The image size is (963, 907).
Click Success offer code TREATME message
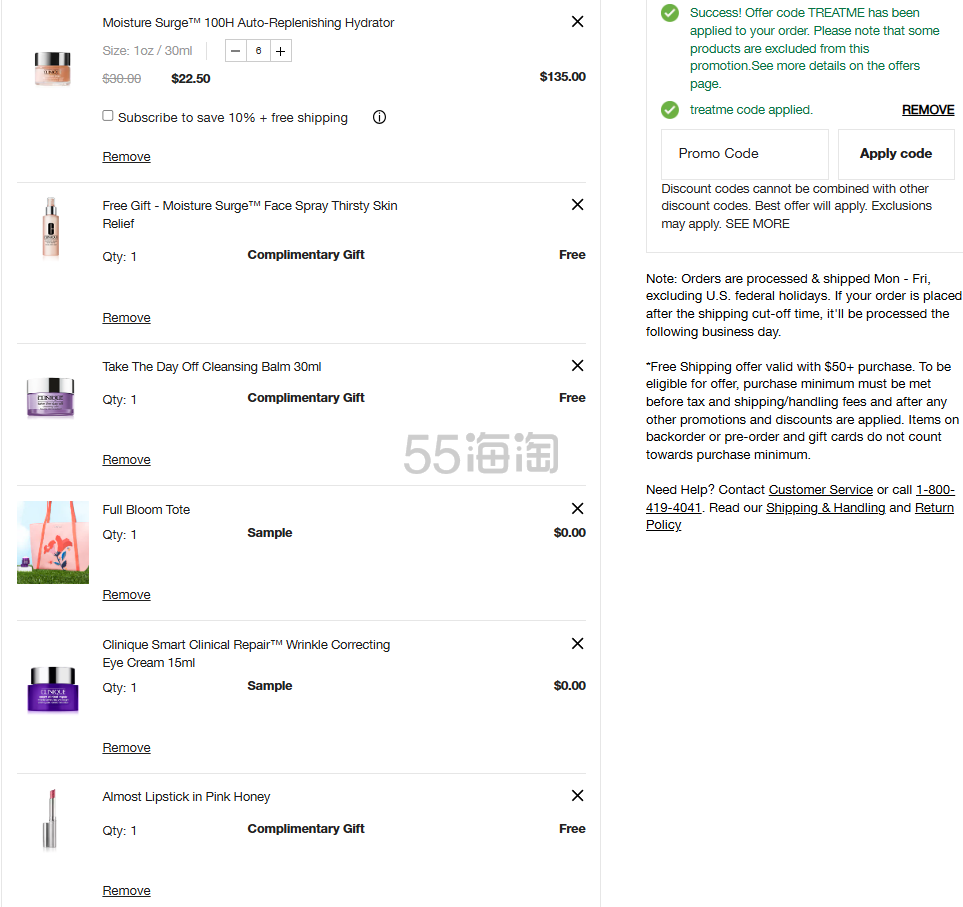[814, 49]
